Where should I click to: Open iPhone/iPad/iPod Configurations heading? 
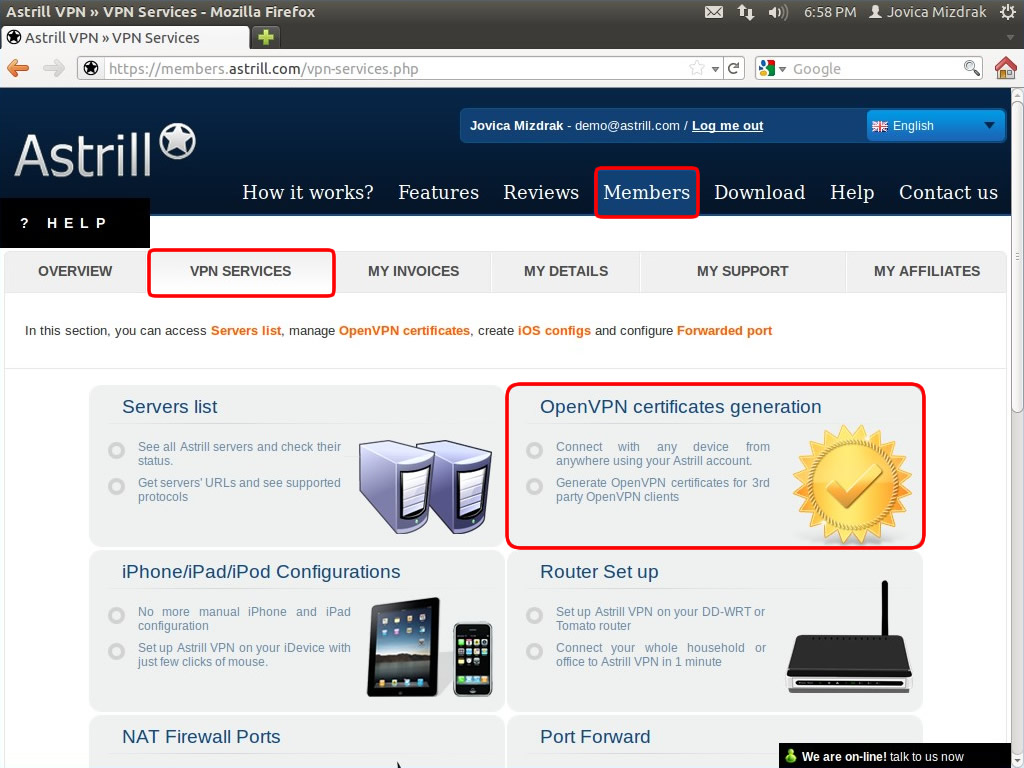click(x=261, y=571)
